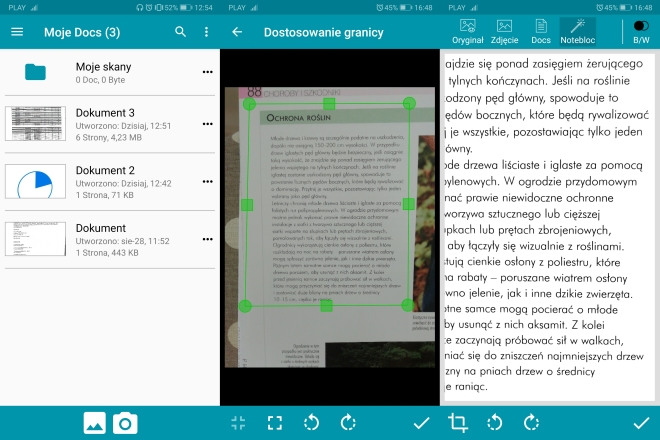Toggle the B/W mode
Image resolution: width=660 pixels, height=440 pixels.
[641, 32]
